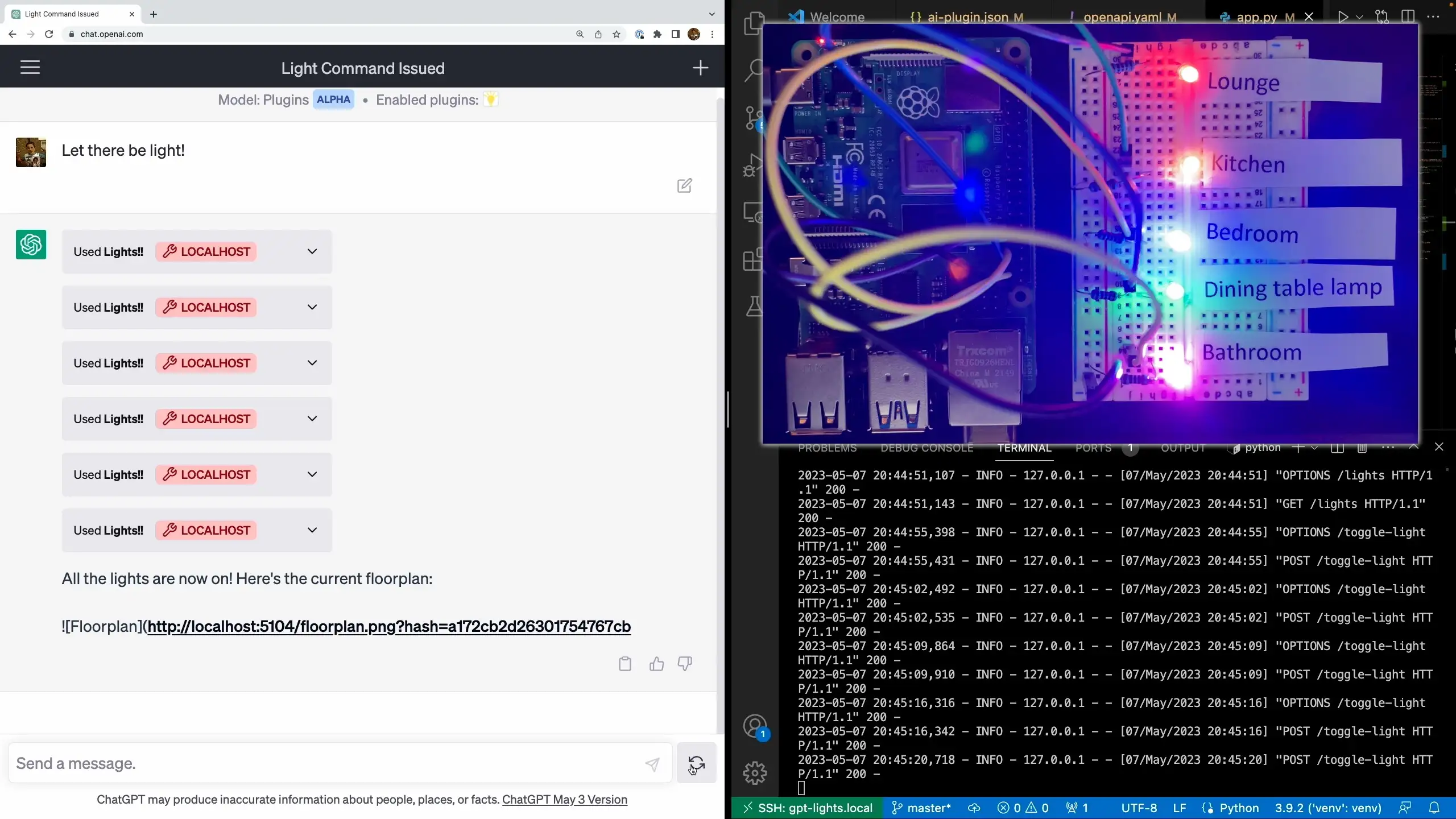The height and width of the screenshot is (819, 1456).
Task: Open the openapi.yaml editor tab
Action: (1122, 17)
